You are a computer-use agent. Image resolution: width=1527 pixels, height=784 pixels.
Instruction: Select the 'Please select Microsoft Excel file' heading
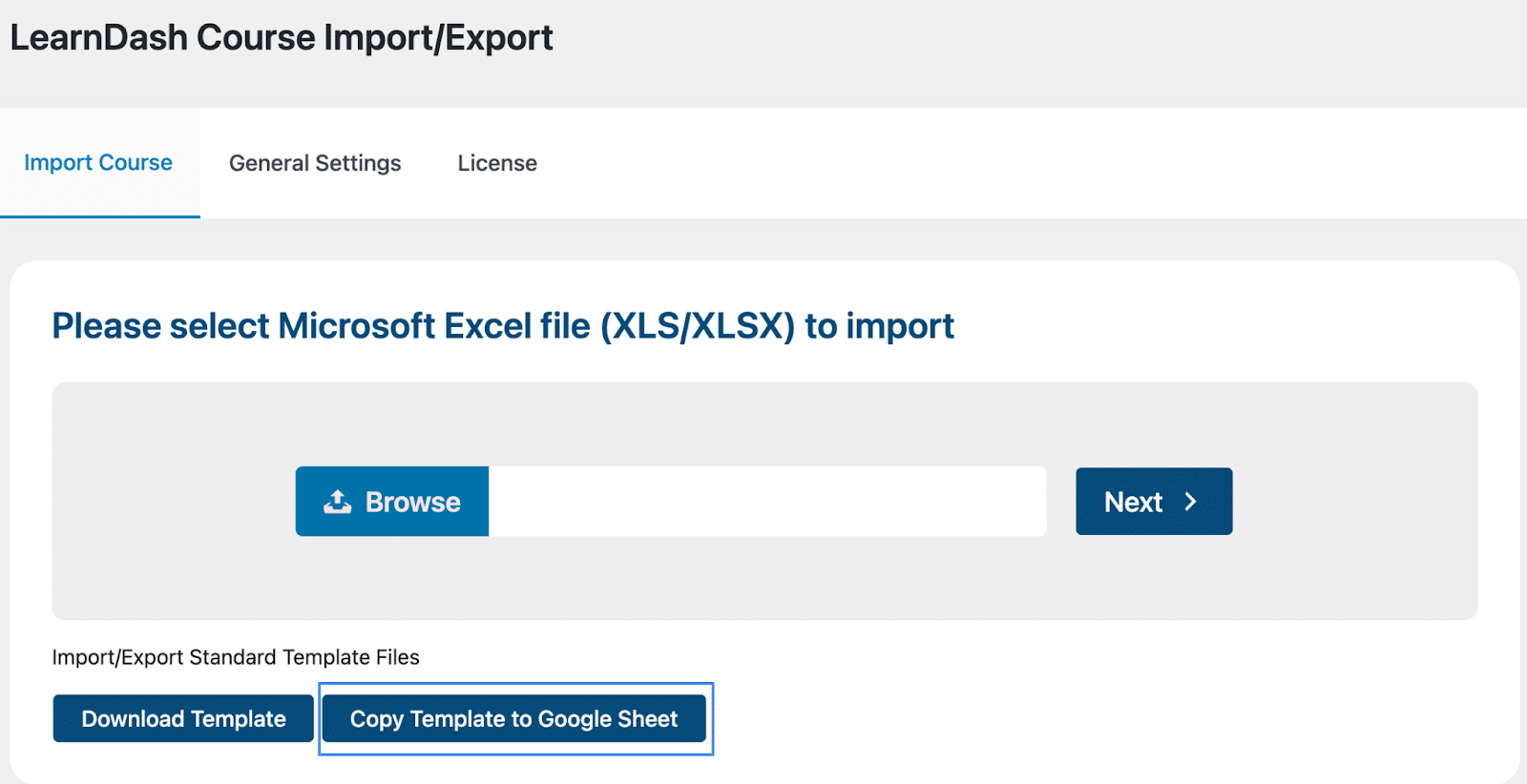click(503, 326)
